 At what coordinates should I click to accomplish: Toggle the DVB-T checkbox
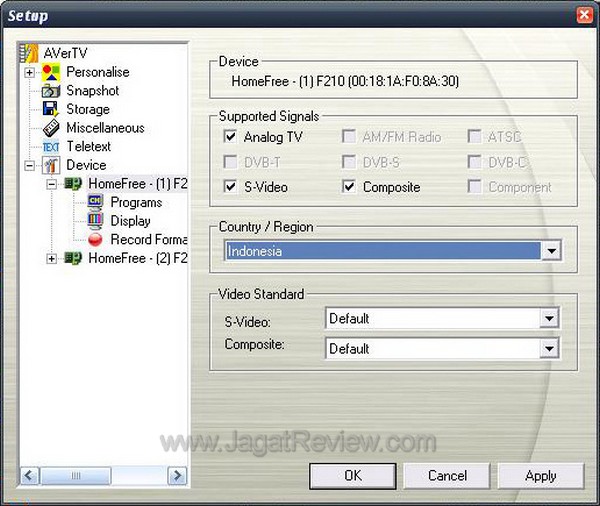click(230, 162)
